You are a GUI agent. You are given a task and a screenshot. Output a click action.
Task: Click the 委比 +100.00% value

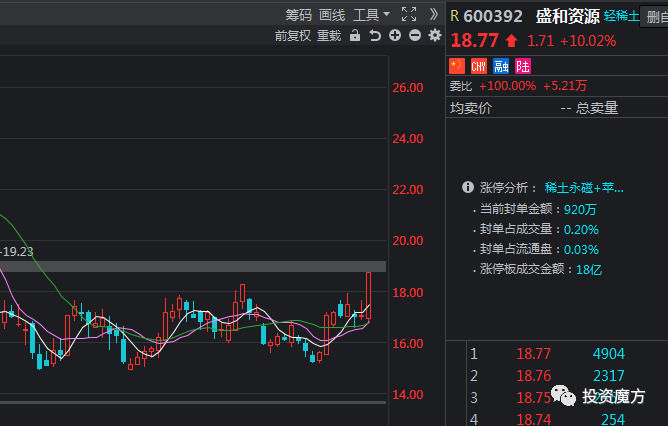(x=507, y=86)
